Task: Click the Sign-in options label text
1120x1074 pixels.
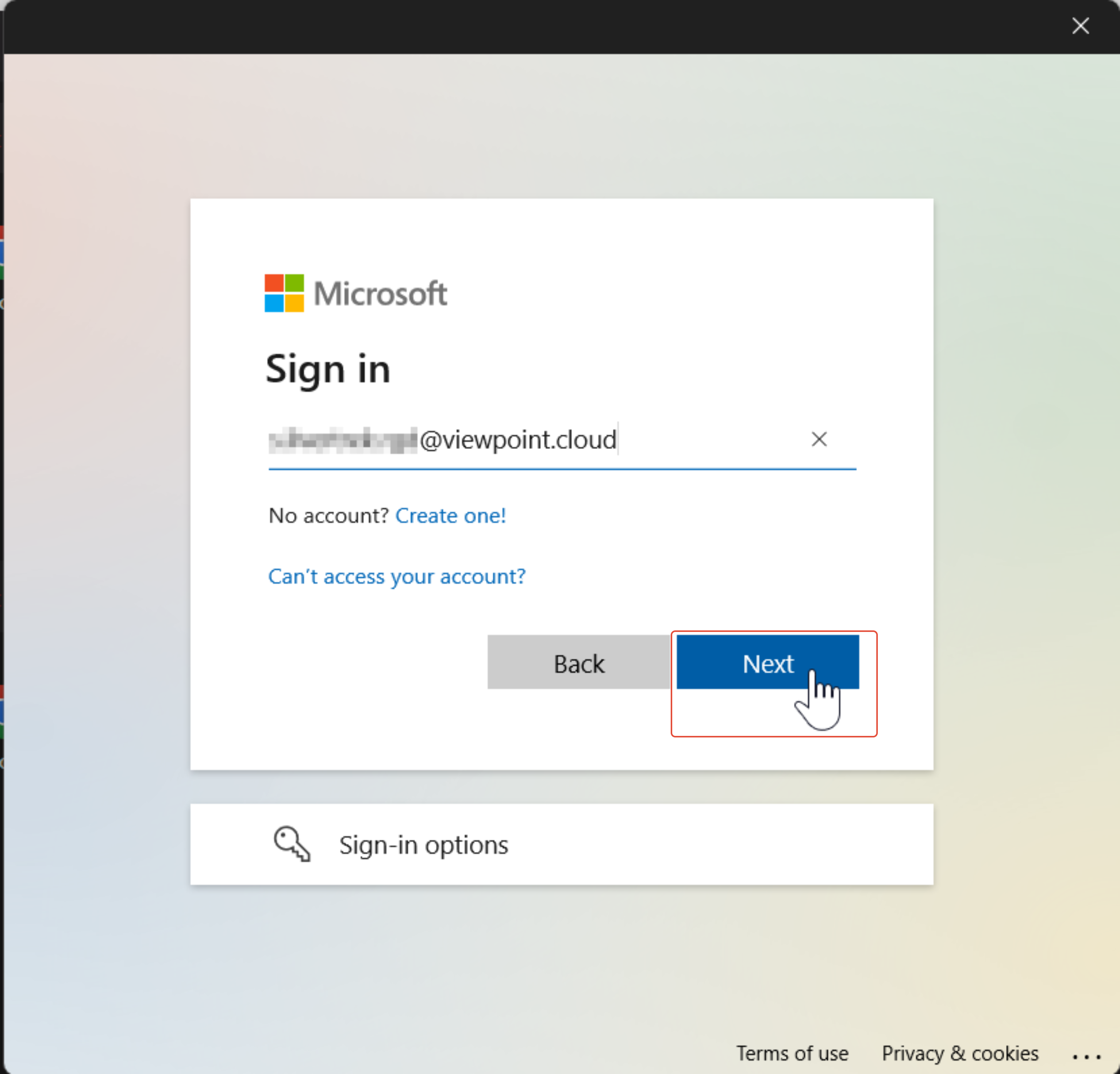Action: 424,845
